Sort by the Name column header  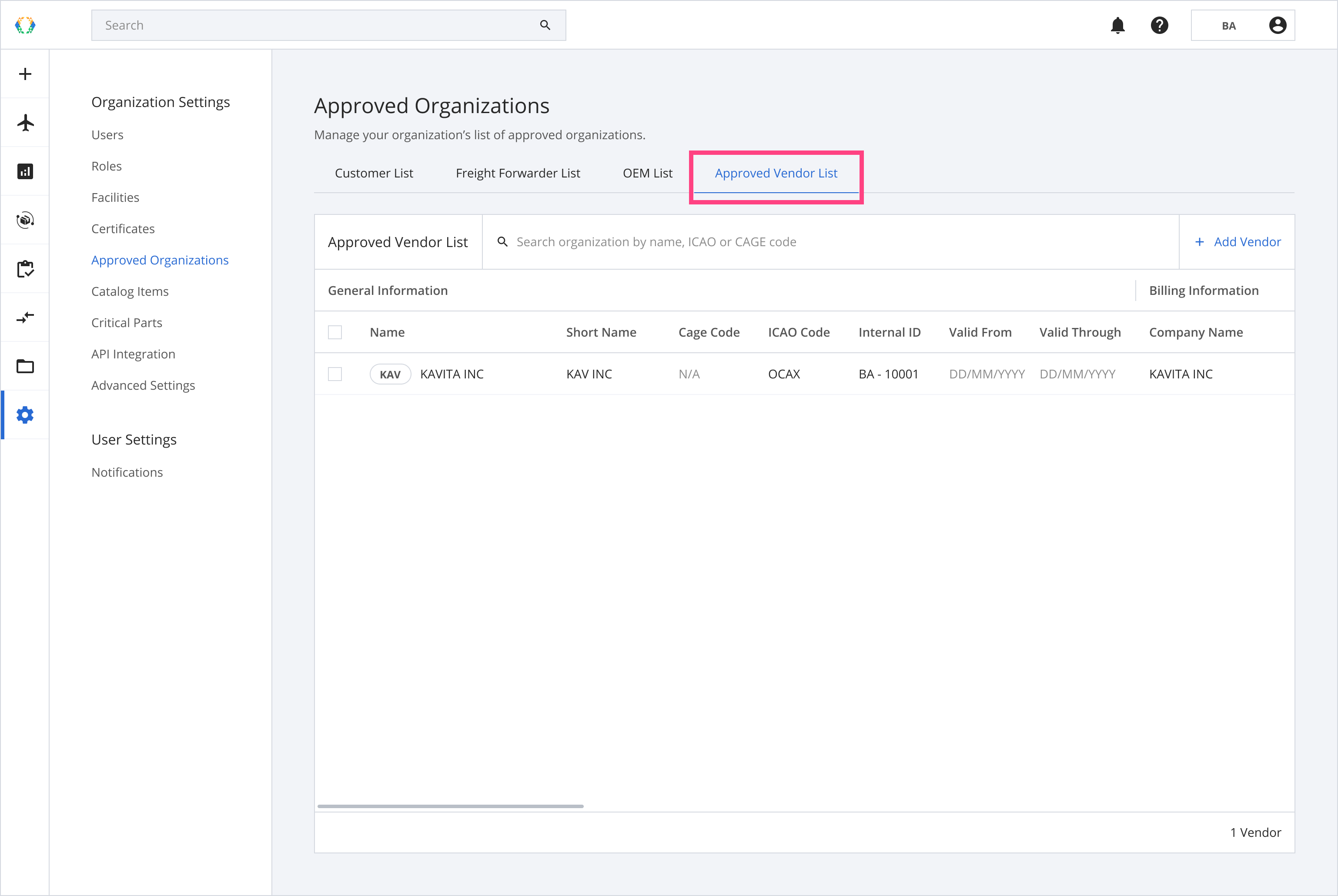click(x=387, y=333)
